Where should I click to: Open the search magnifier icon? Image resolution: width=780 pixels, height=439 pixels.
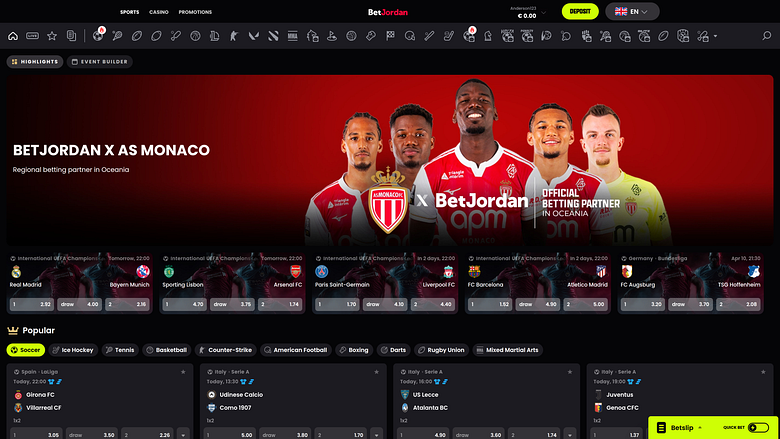pos(767,36)
